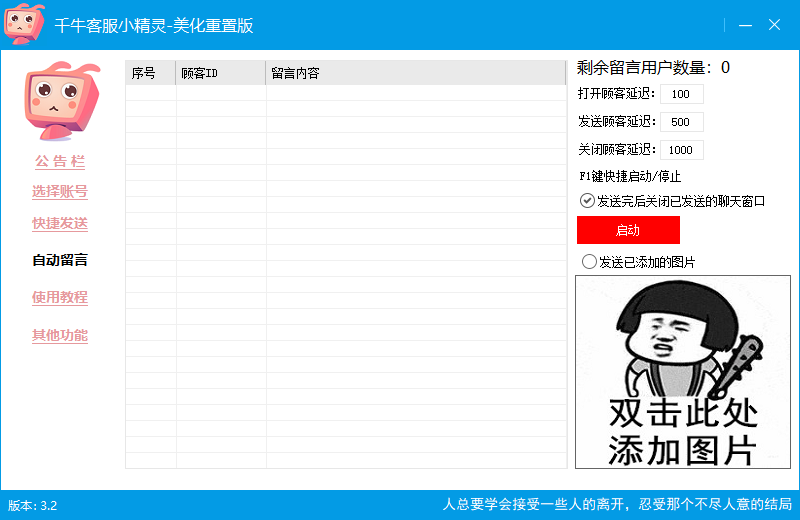Click the large pink TV mascot in sidebar

61,101
